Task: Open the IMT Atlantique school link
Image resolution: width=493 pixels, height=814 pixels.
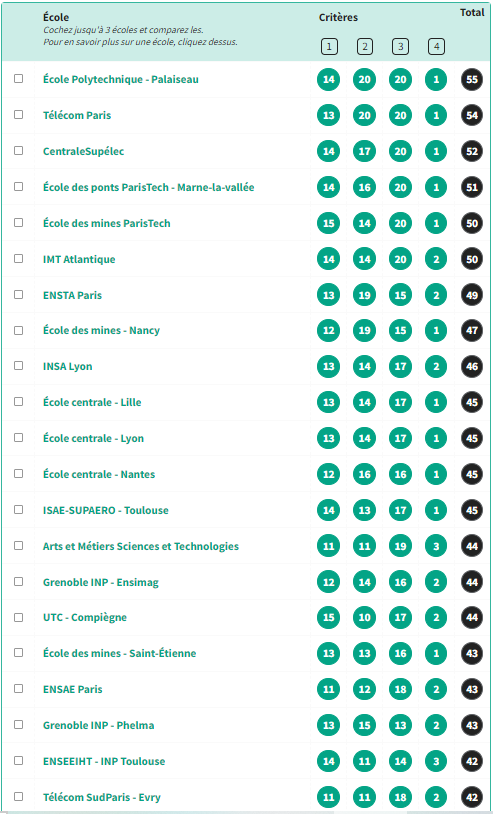Action: pos(79,259)
